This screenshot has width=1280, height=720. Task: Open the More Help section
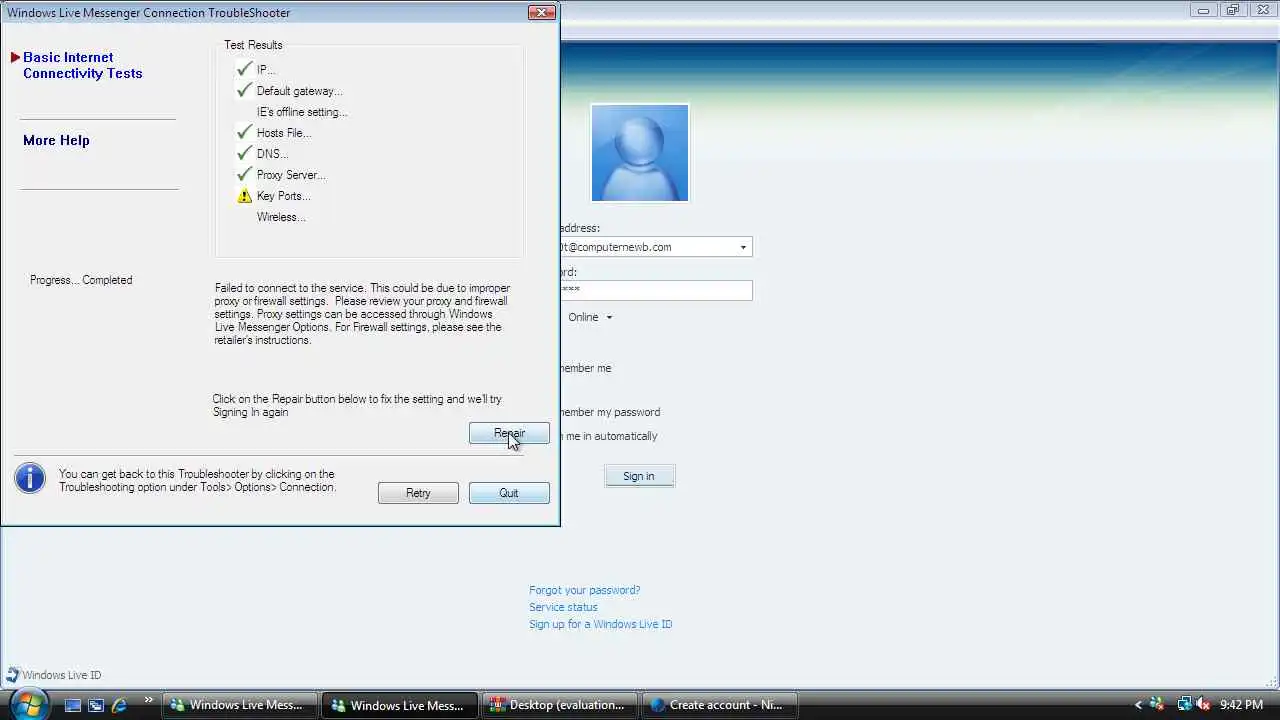[x=56, y=140]
